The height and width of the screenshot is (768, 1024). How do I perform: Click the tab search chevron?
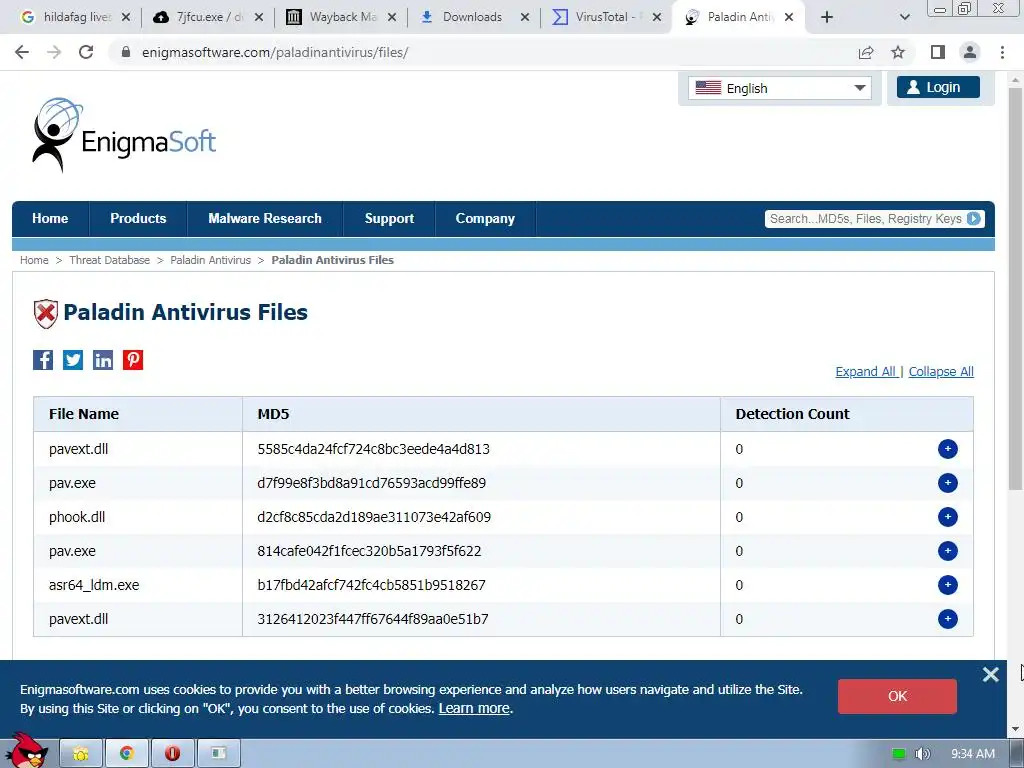point(904,17)
